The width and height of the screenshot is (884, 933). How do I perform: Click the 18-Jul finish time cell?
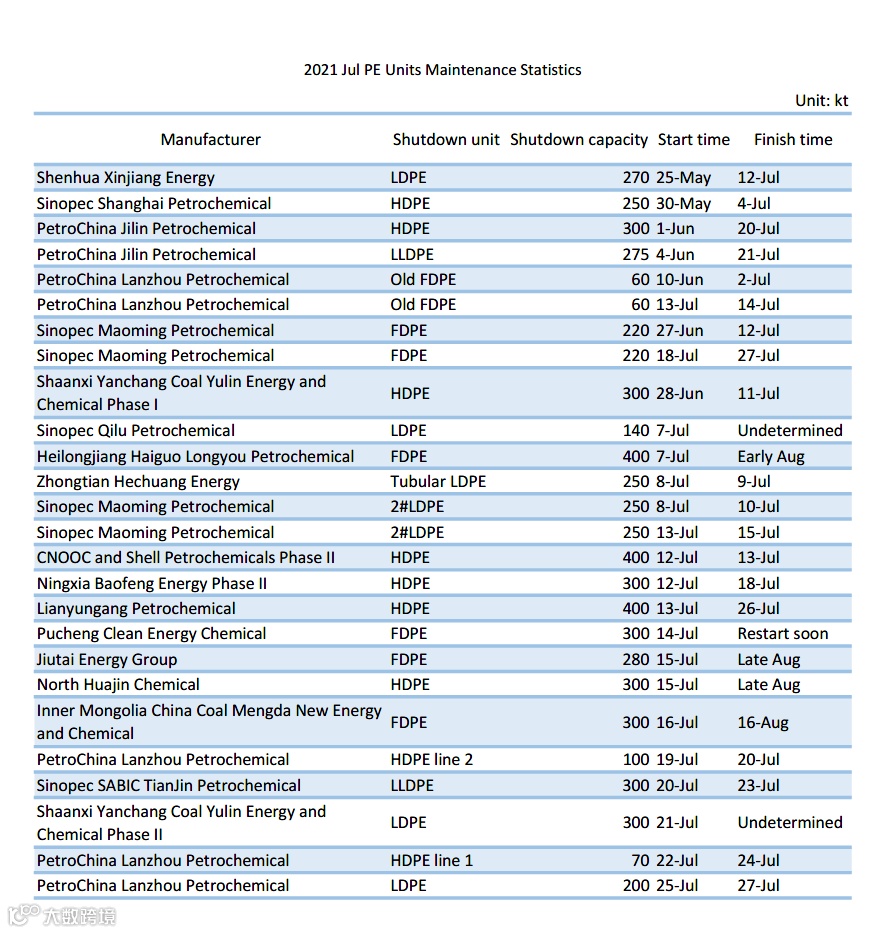click(758, 584)
